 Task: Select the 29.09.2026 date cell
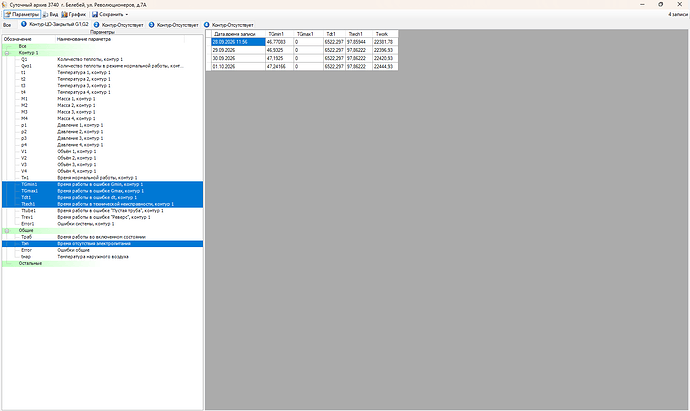[x=238, y=50]
